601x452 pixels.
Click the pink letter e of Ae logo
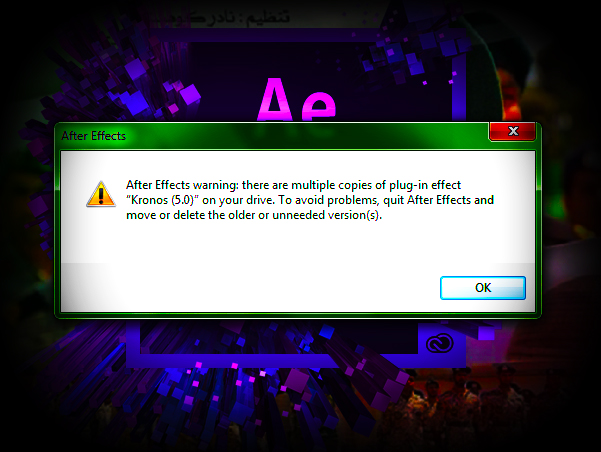pyautogui.click(x=318, y=107)
